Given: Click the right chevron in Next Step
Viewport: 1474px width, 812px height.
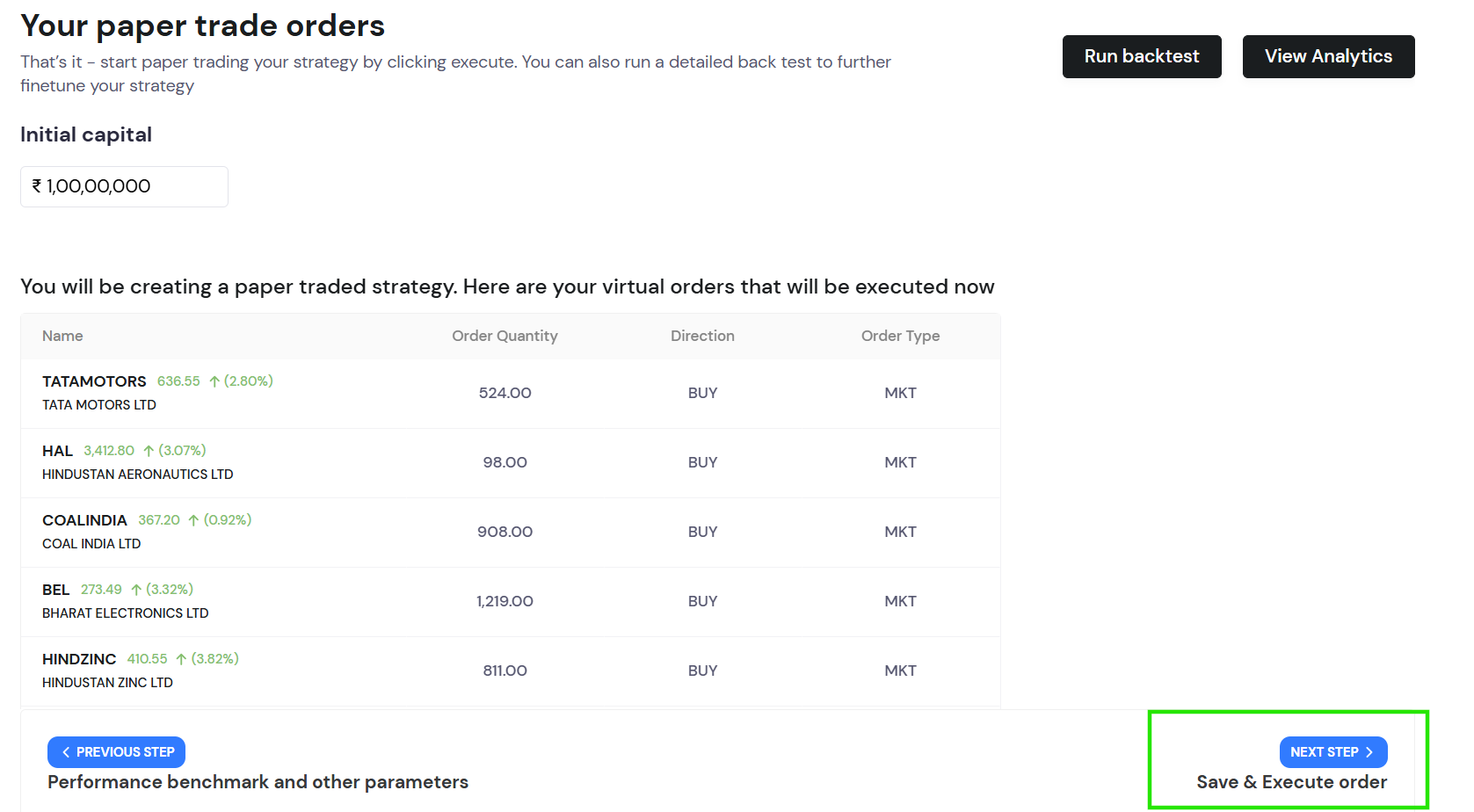Looking at the screenshot, I should (1369, 752).
